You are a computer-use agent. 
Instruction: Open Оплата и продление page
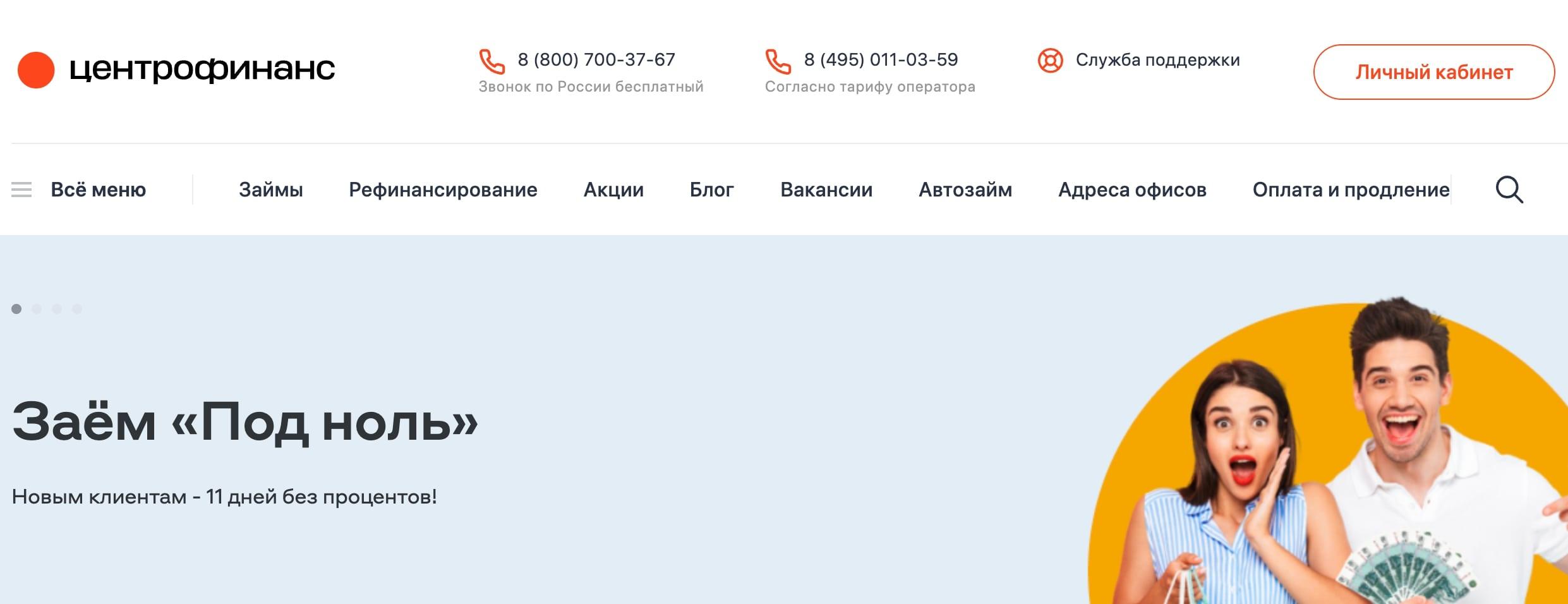point(1351,190)
